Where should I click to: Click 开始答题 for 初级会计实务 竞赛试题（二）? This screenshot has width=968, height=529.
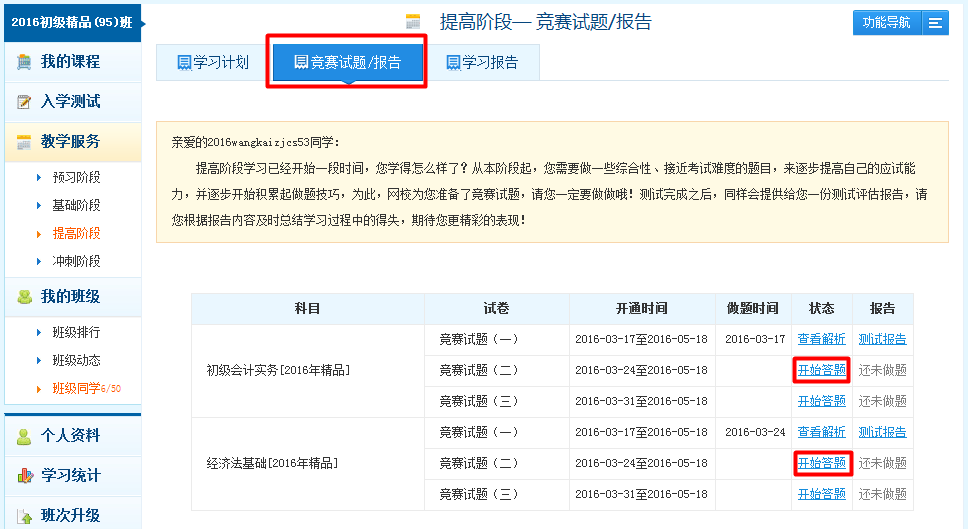tap(821, 370)
